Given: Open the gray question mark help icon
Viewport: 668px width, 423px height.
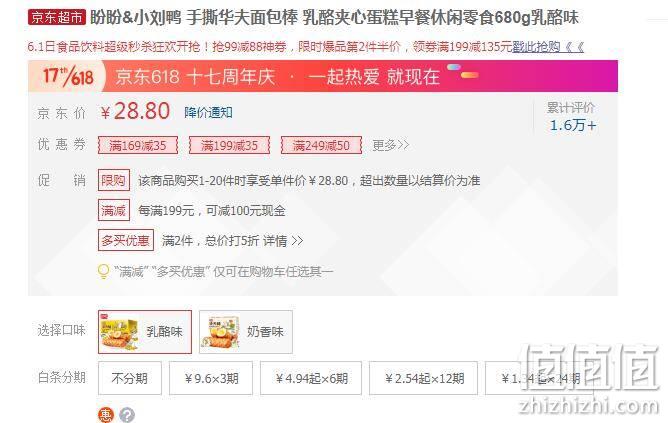Looking at the screenshot, I should click(127, 415).
